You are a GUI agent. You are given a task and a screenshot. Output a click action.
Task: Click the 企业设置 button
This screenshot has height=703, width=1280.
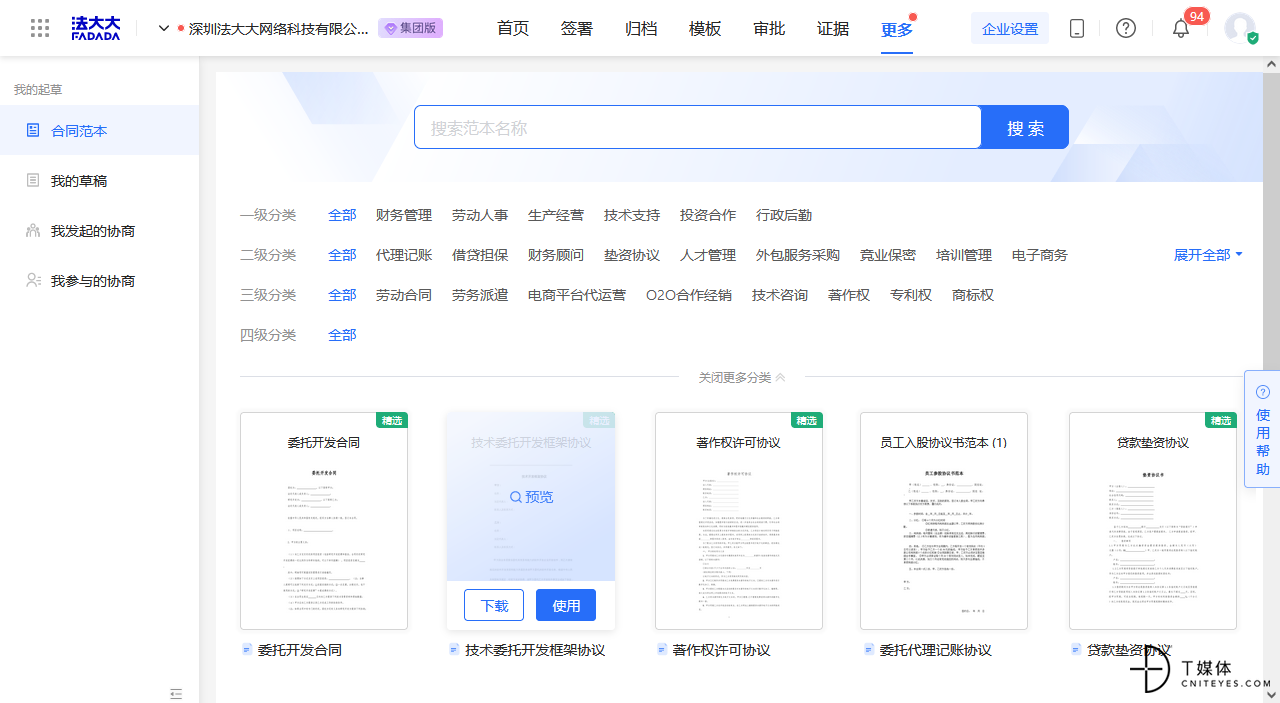(x=1010, y=28)
